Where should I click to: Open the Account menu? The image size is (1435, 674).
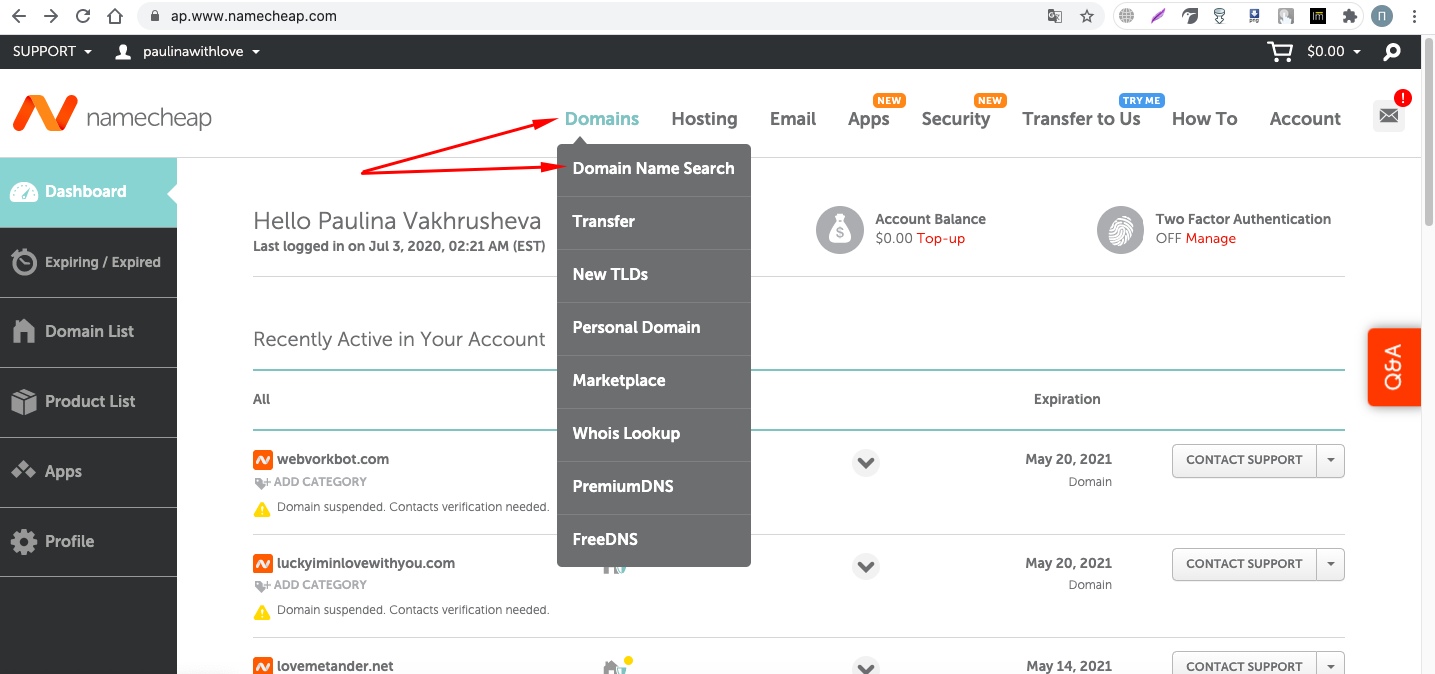(1305, 119)
